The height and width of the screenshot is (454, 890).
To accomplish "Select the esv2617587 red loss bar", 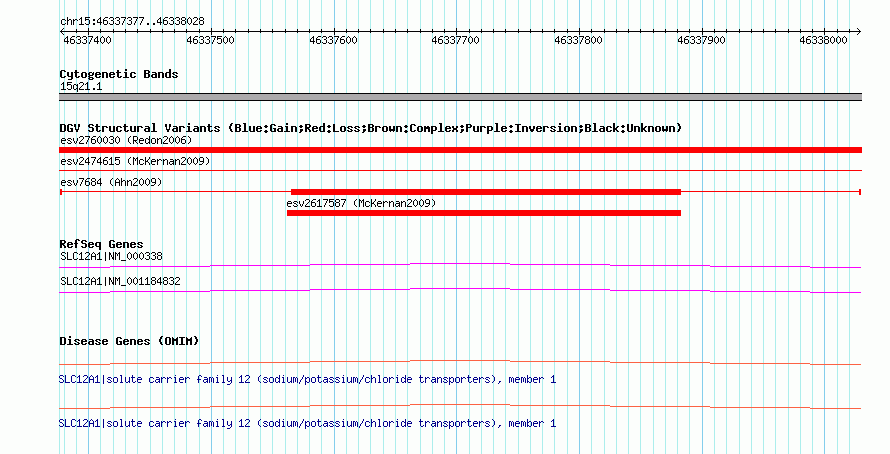I will tap(484, 213).
